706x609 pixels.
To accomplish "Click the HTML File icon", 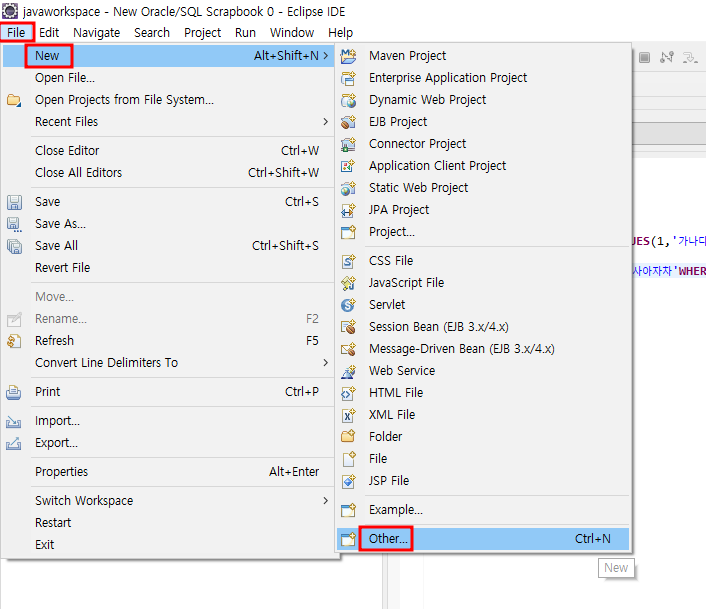I will (348, 393).
